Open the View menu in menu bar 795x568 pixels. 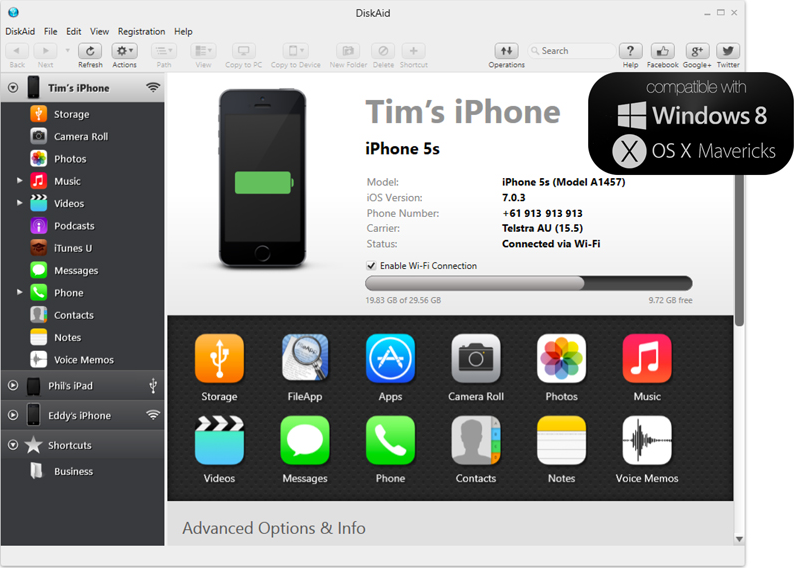99,32
